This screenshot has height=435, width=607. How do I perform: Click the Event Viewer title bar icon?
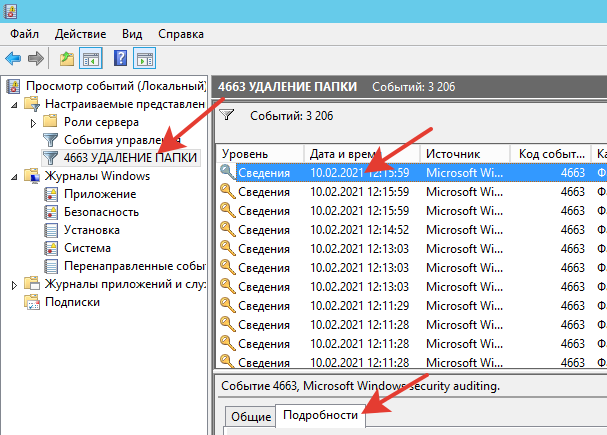point(10,11)
